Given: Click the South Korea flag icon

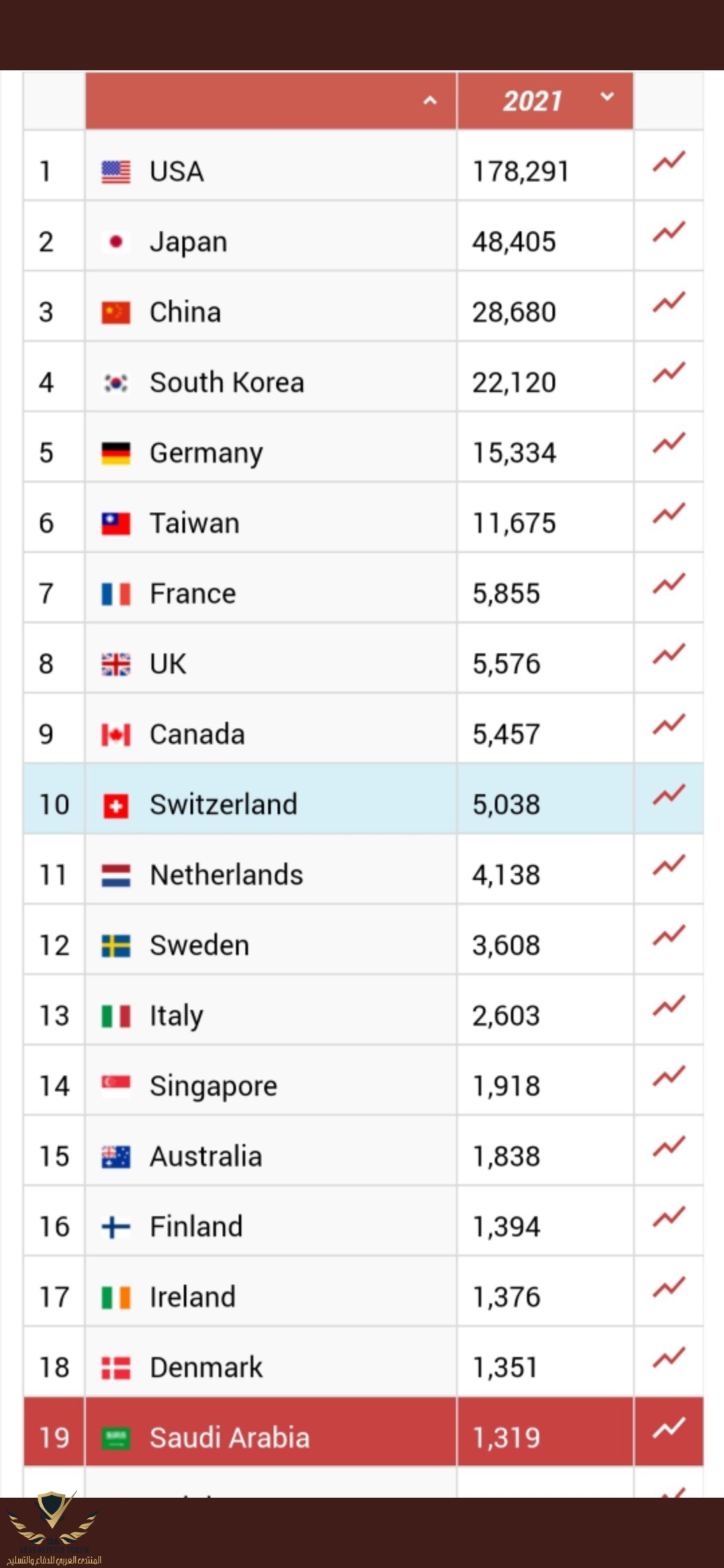Looking at the screenshot, I should tap(115, 383).
